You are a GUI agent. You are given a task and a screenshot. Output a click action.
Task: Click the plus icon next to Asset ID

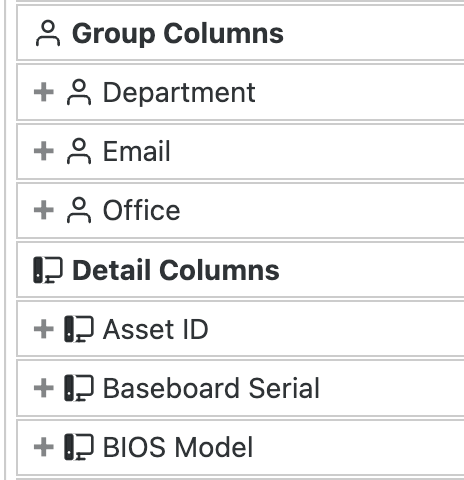pos(44,329)
